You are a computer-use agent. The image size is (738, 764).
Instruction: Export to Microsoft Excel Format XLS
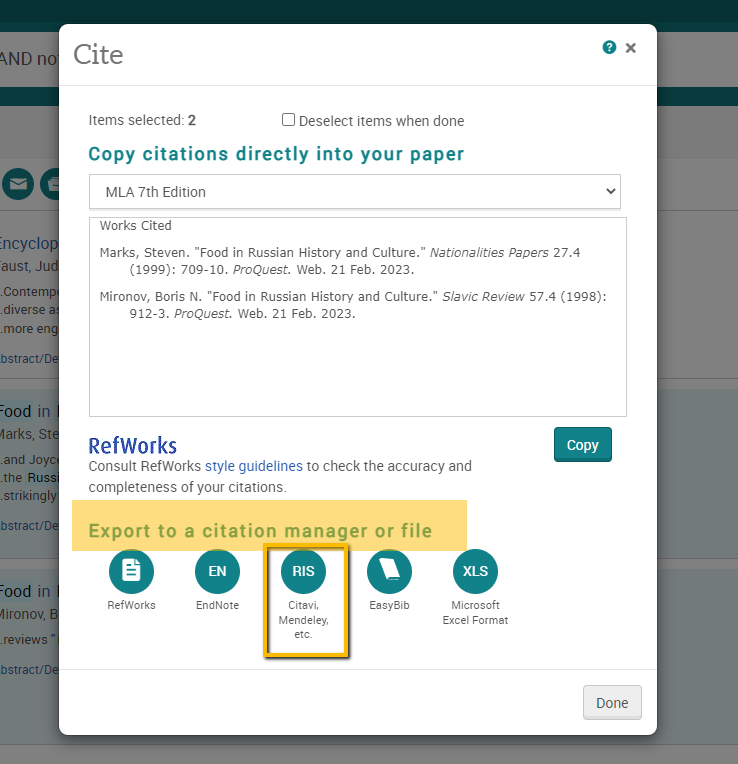pyautogui.click(x=475, y=571)
